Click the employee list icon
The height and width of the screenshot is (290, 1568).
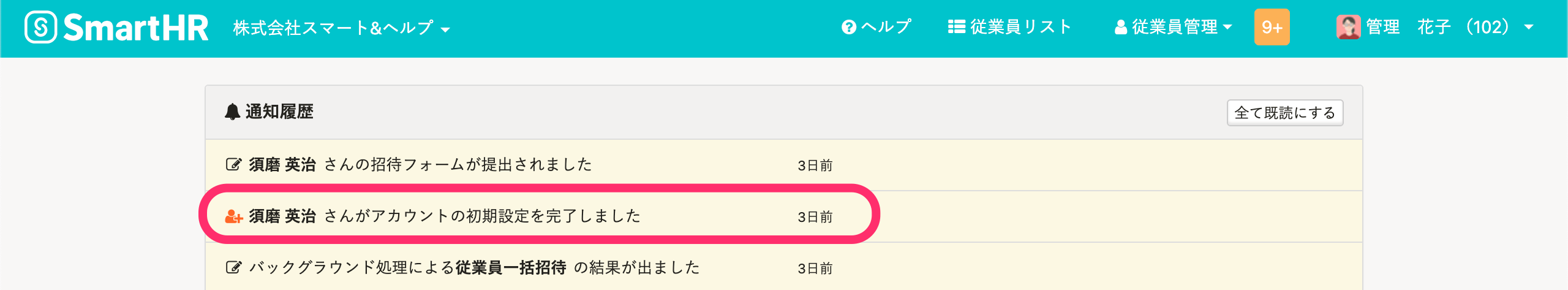point(956,27)
